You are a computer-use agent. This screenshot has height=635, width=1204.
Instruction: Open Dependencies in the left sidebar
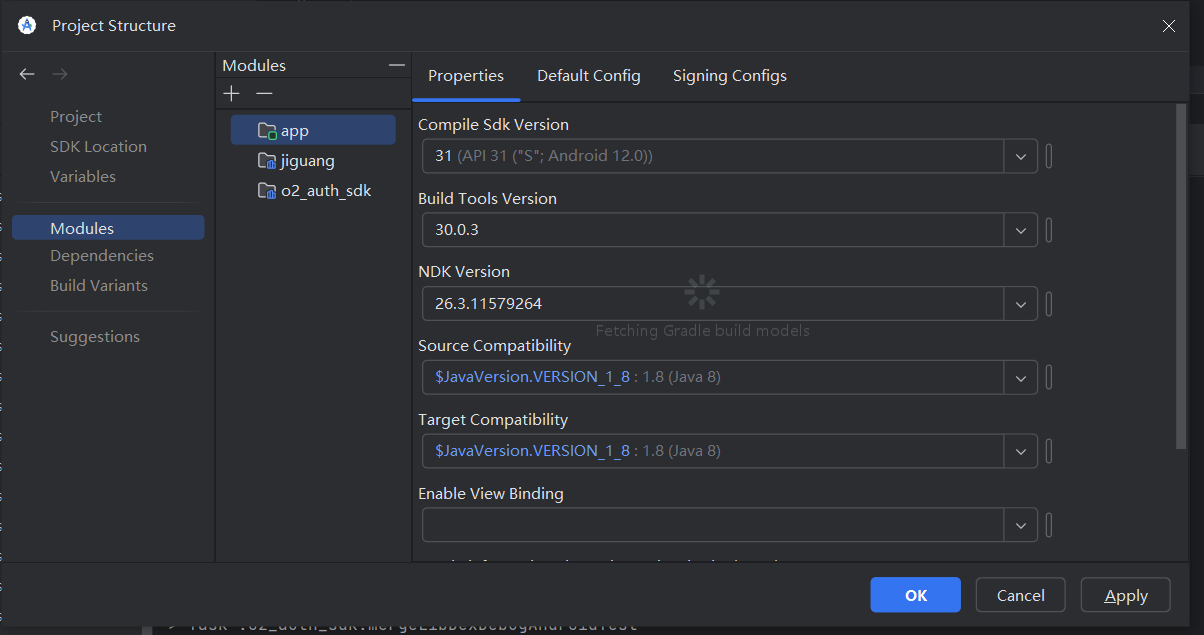[102, 256]
